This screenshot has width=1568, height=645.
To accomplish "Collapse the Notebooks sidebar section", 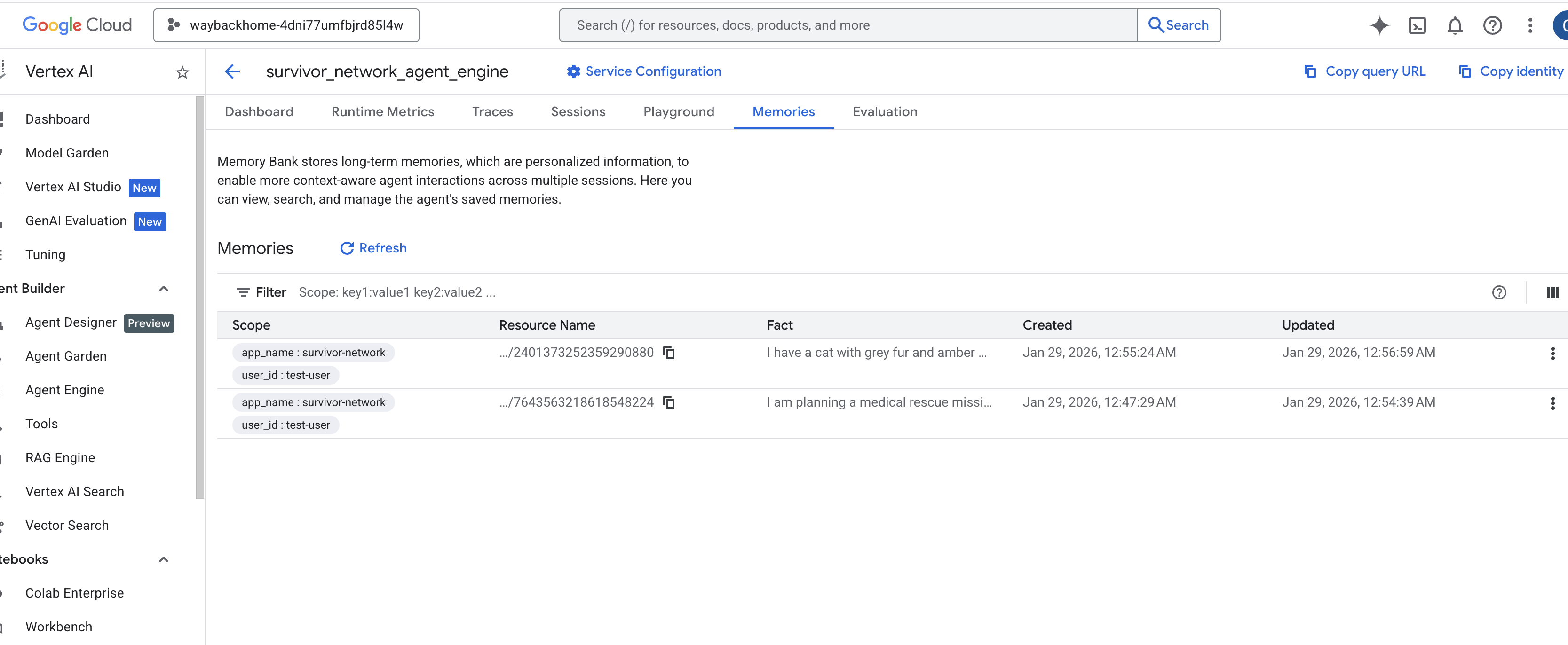I will coord(163,560).
